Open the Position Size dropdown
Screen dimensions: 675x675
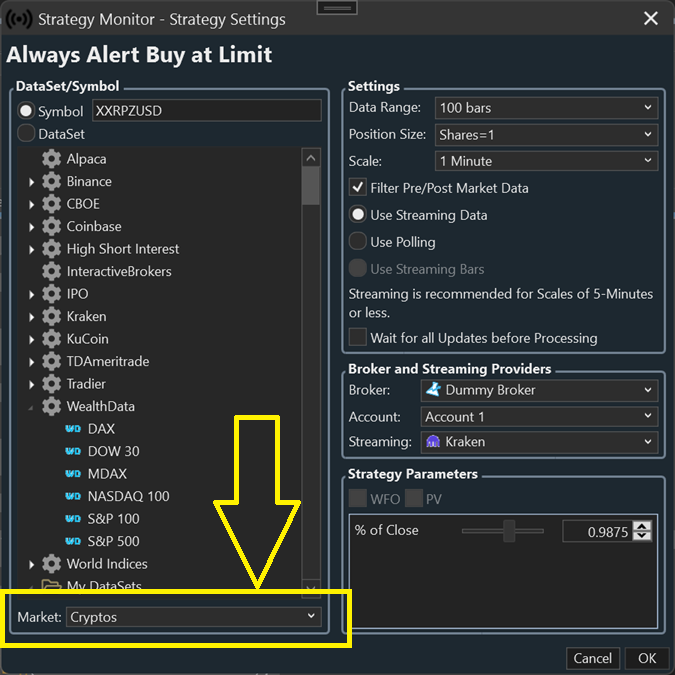pos(546,135)
